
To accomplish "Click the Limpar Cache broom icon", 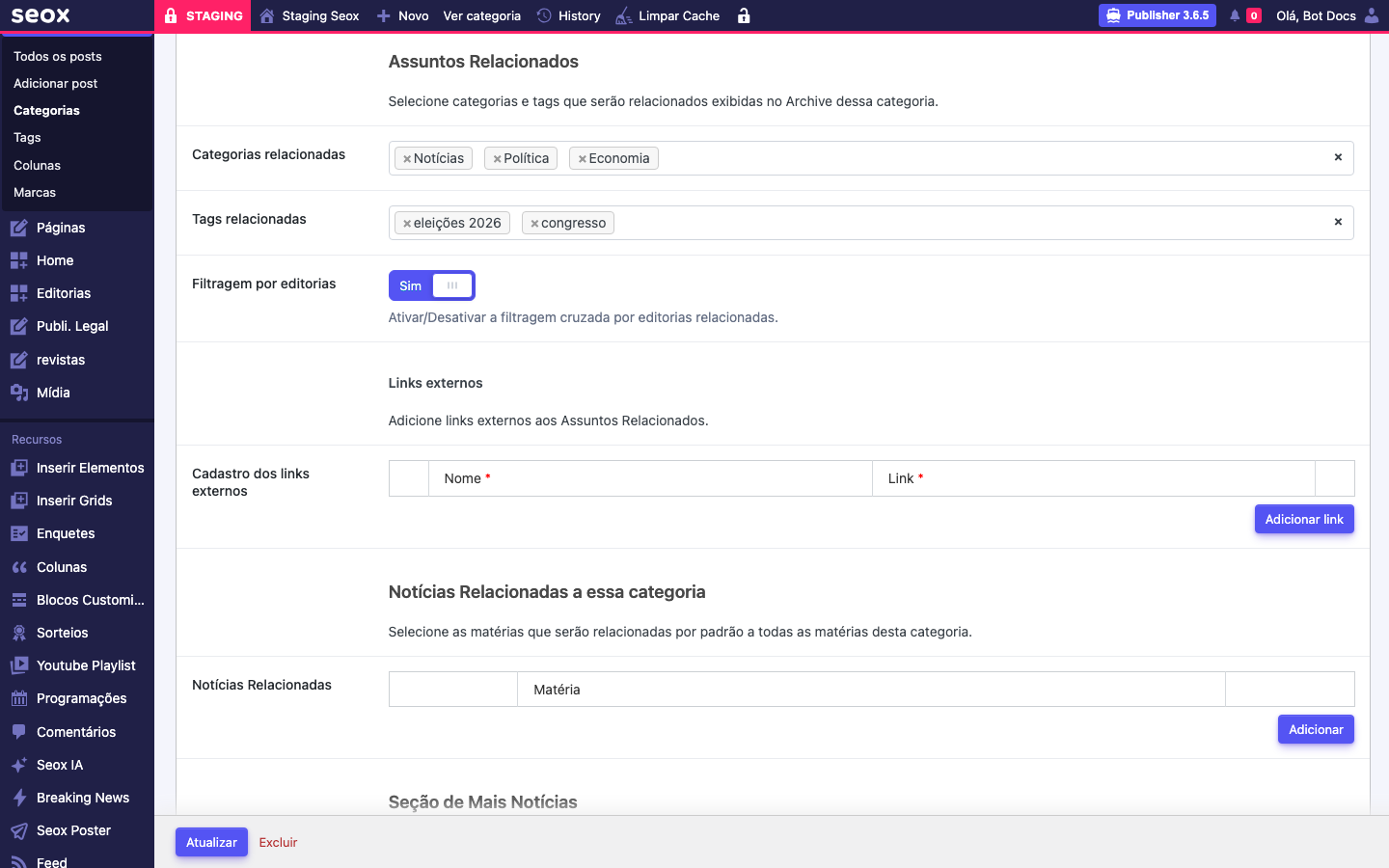I will [x=624, y=15].
